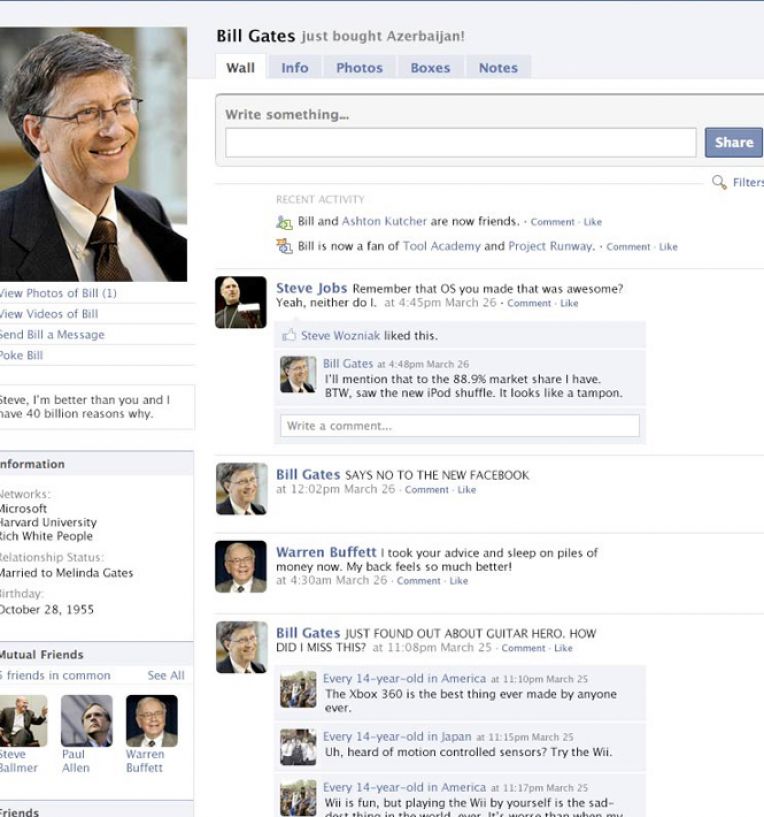This screenshot has height=817, width=764.
Task: Click avatar beside 'Wii is fun' comment
Action: (x=298, y=798)
